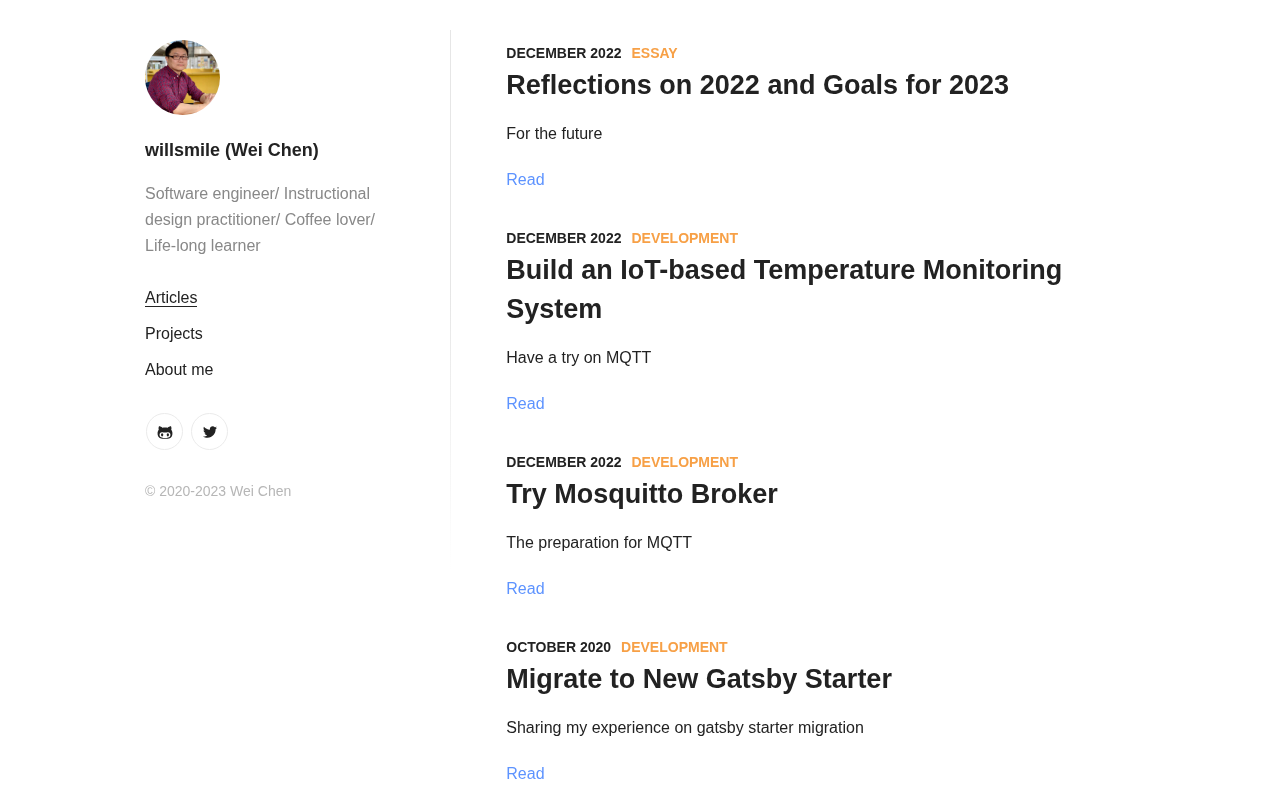Read the Reflections on 2022 article
Image resolution: width=1280 pixels, height=800 pixels.
(x=525, y=180)
